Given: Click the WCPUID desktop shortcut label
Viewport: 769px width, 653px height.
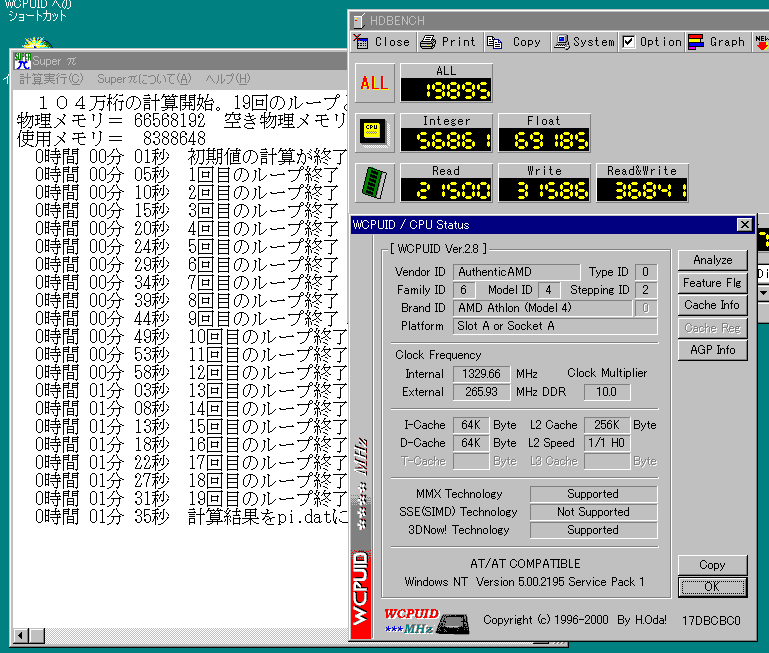Looking at the screenshot, I should click(38, 11).
